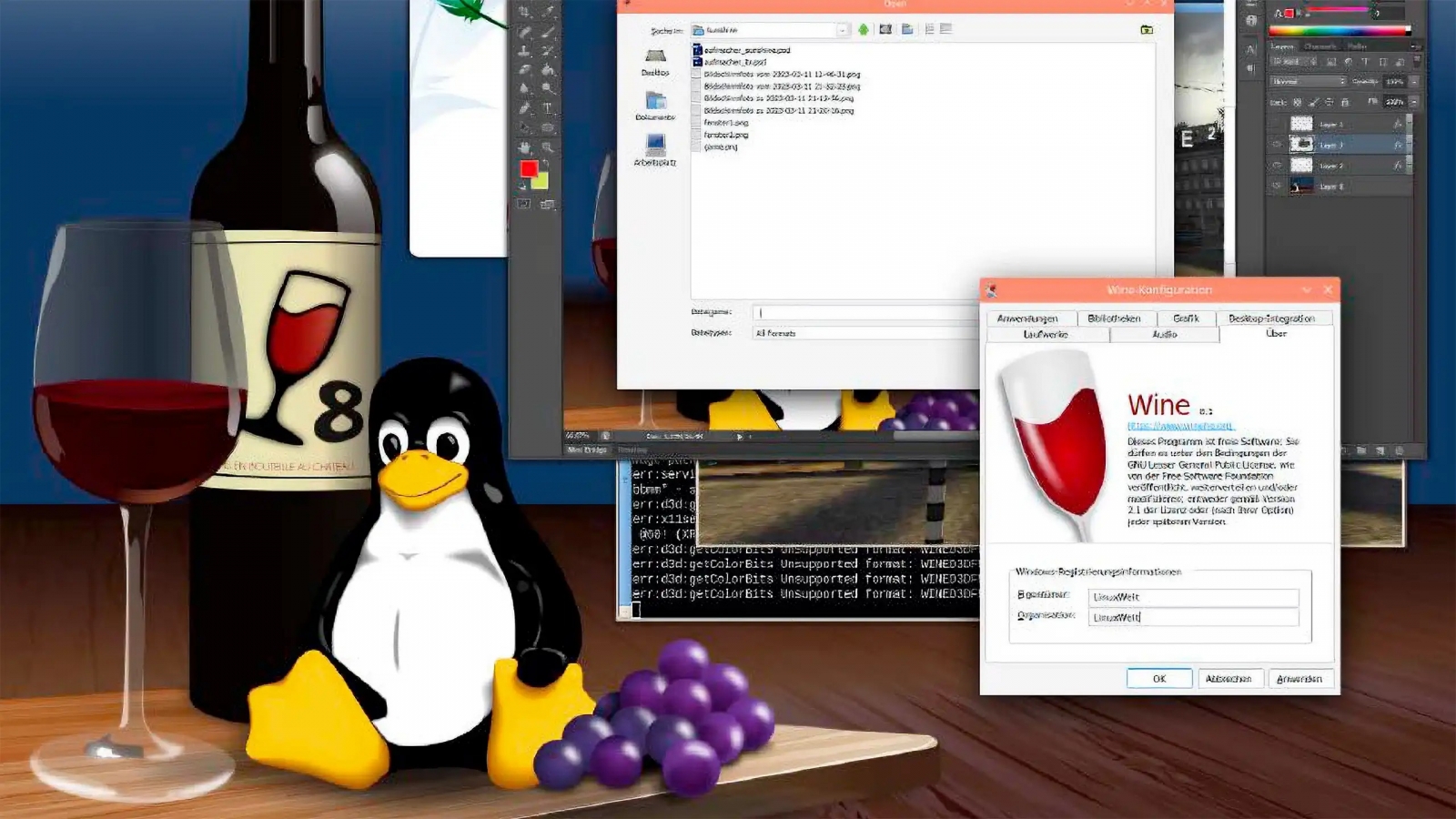Select the Arbeitsplatz computer icon
Image resolution: width=1456 pixels, height=819 pixels.
(x=655, y=149)
